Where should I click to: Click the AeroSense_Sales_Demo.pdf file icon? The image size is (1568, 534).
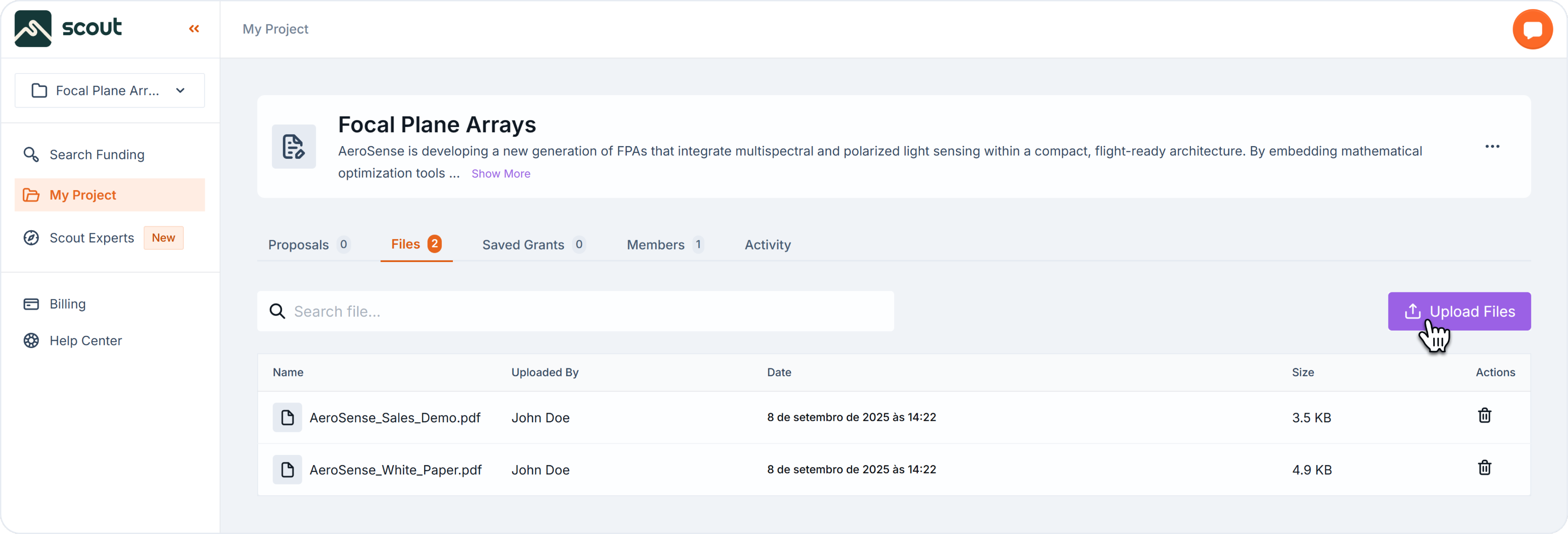[x=287, y=418]
